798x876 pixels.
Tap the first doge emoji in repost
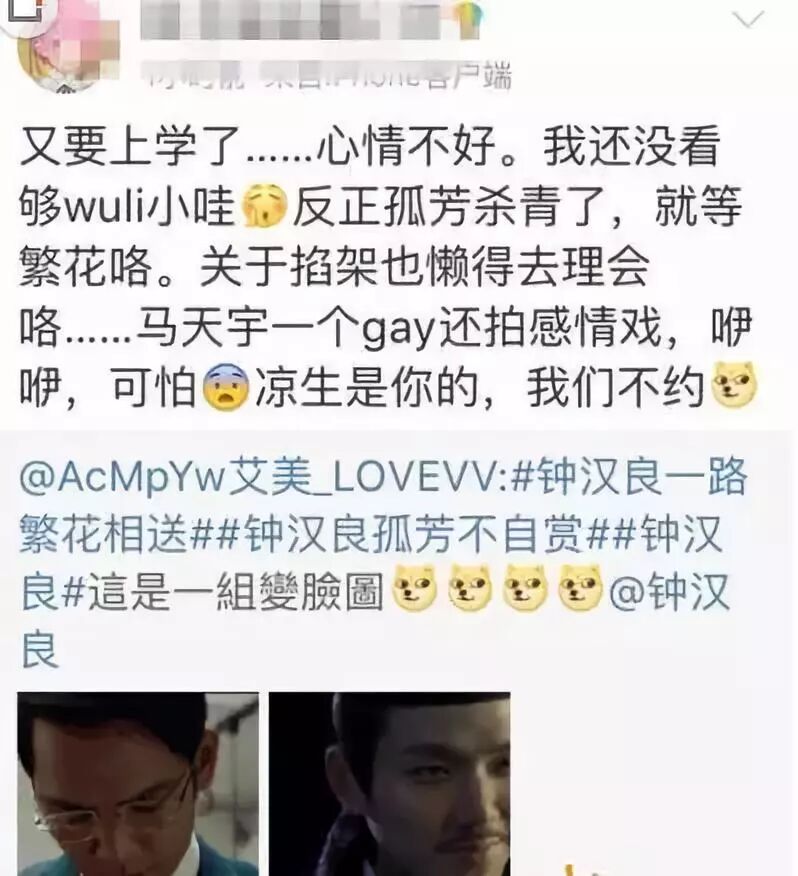click(x=415, y=588)
